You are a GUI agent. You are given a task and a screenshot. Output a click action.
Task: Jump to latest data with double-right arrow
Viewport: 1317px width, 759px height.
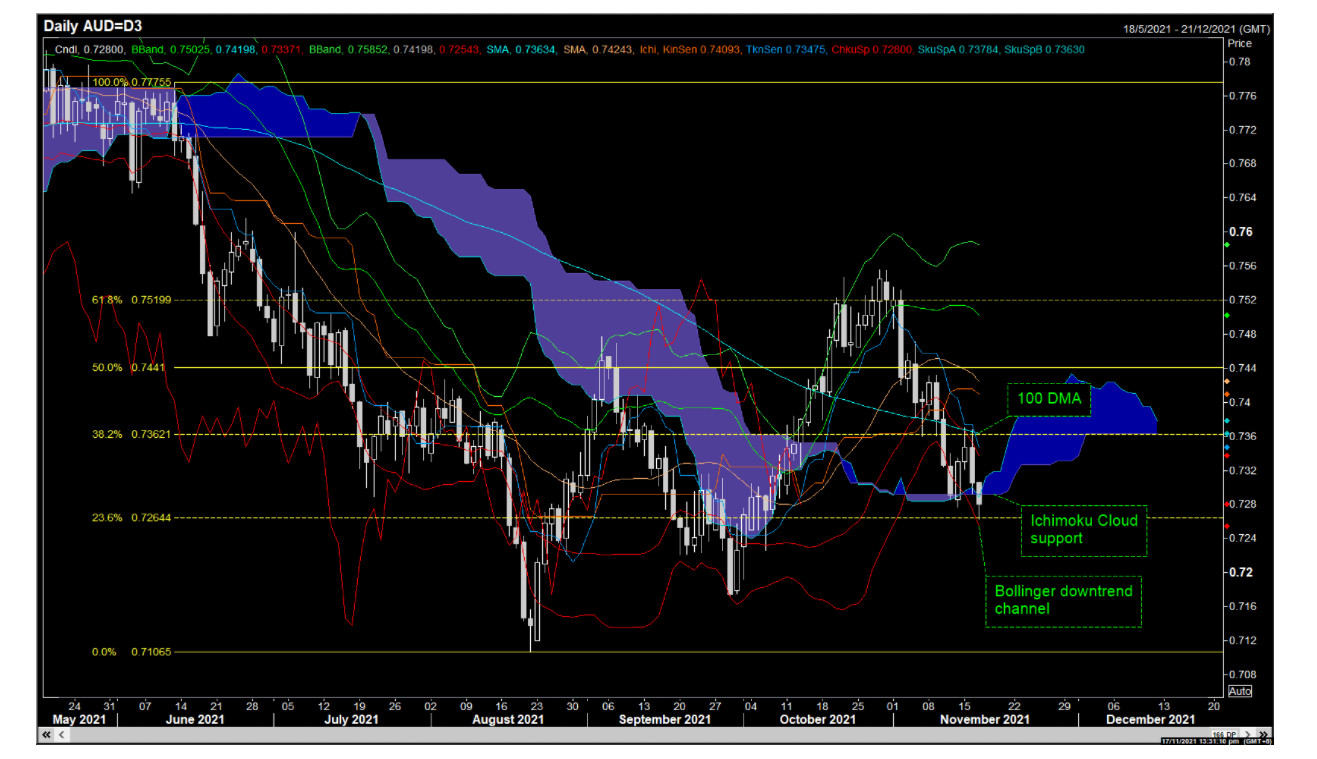pyautogui.click(x=1264, y=734)
